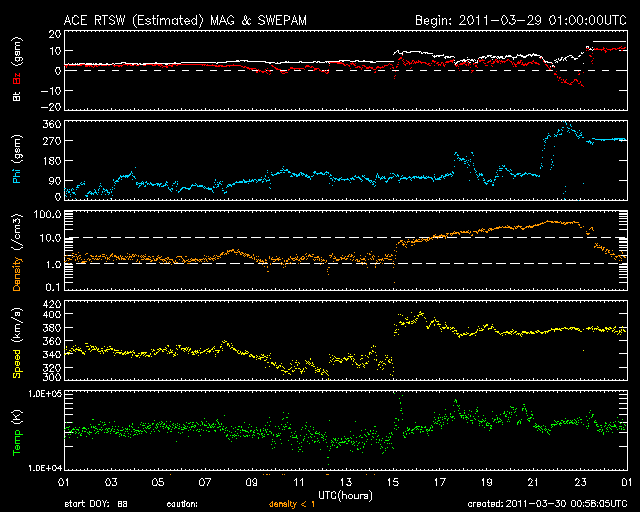The width and height of the screenshot is (640, 512).
Task: Click the cyan 'Phi' axis label
Action: tap(17, 174)
